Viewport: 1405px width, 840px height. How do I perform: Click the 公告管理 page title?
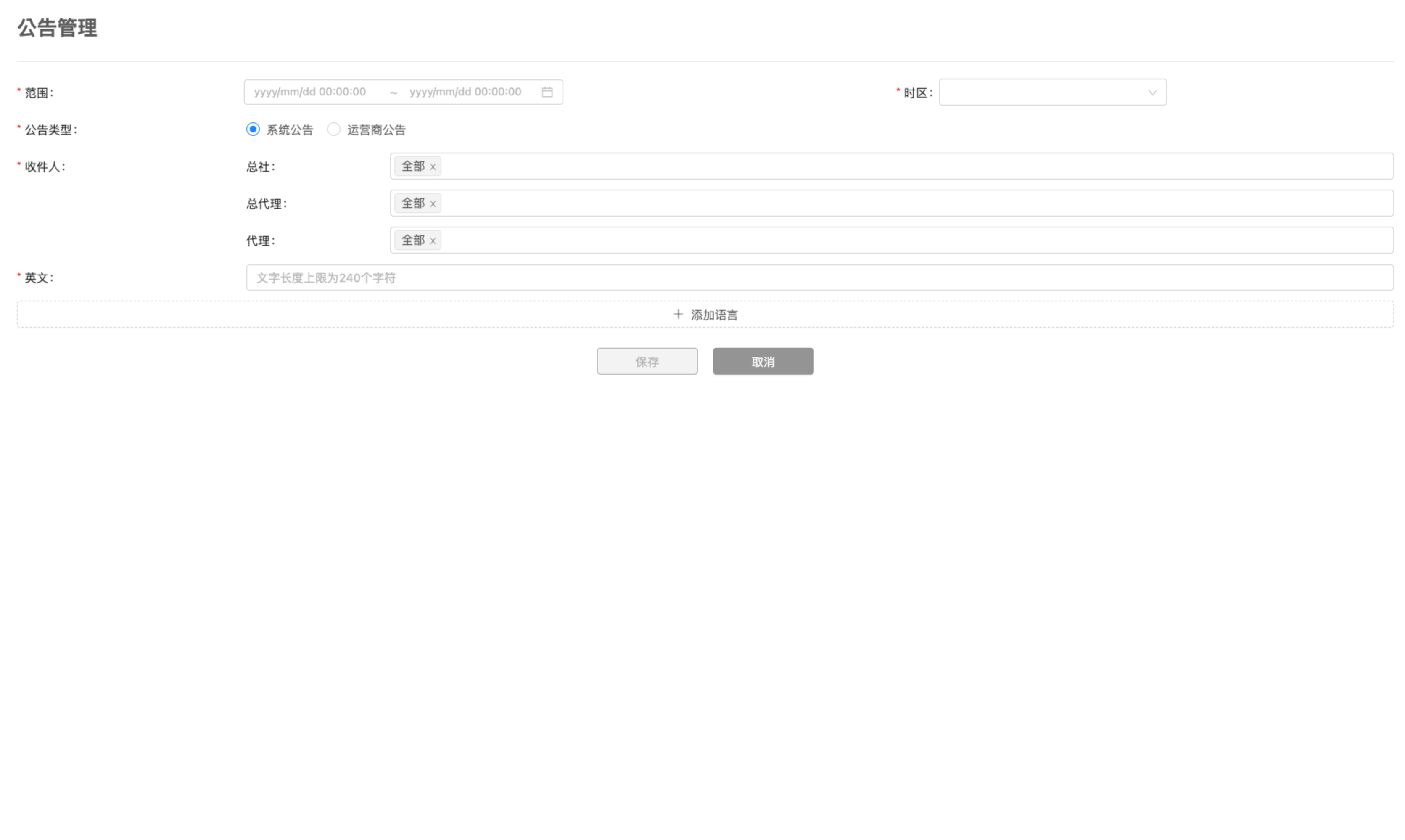(x=57, y=28)
